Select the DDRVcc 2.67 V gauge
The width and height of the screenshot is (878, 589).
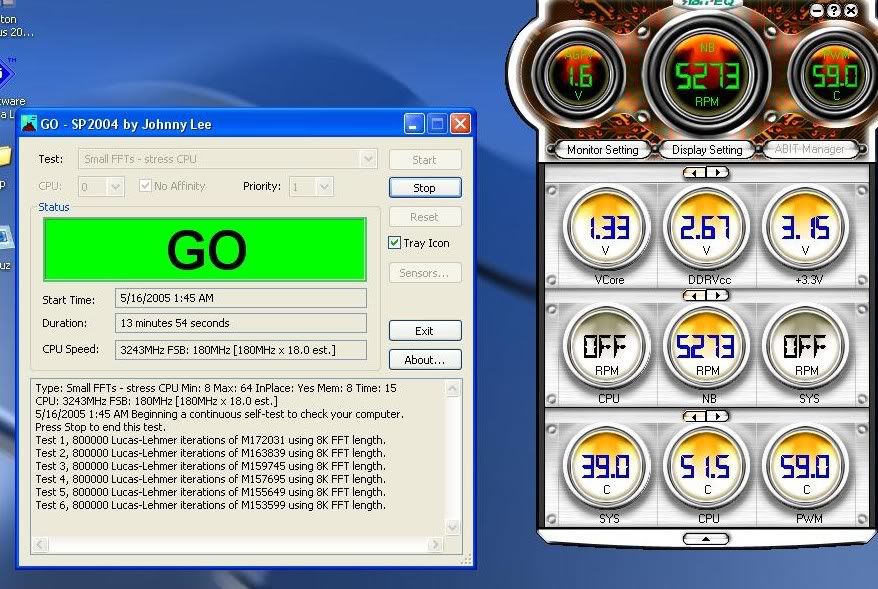tap(706, 229)
